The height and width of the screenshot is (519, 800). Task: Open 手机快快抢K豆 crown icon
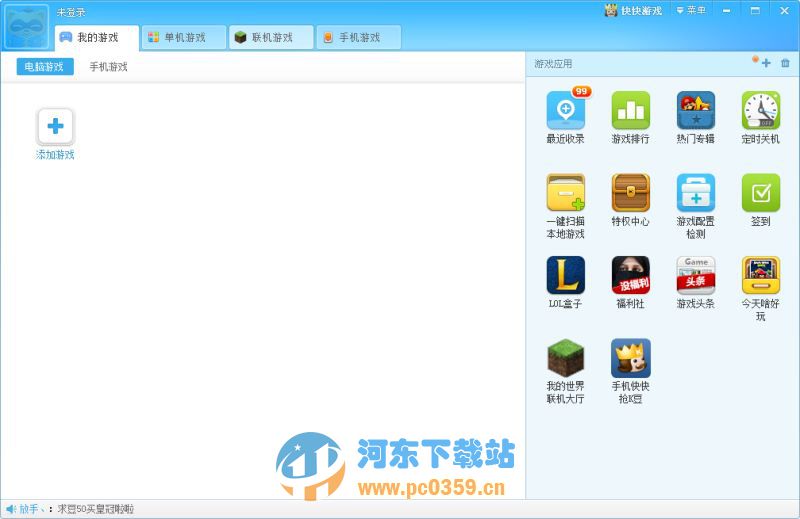tap(631, 358)
